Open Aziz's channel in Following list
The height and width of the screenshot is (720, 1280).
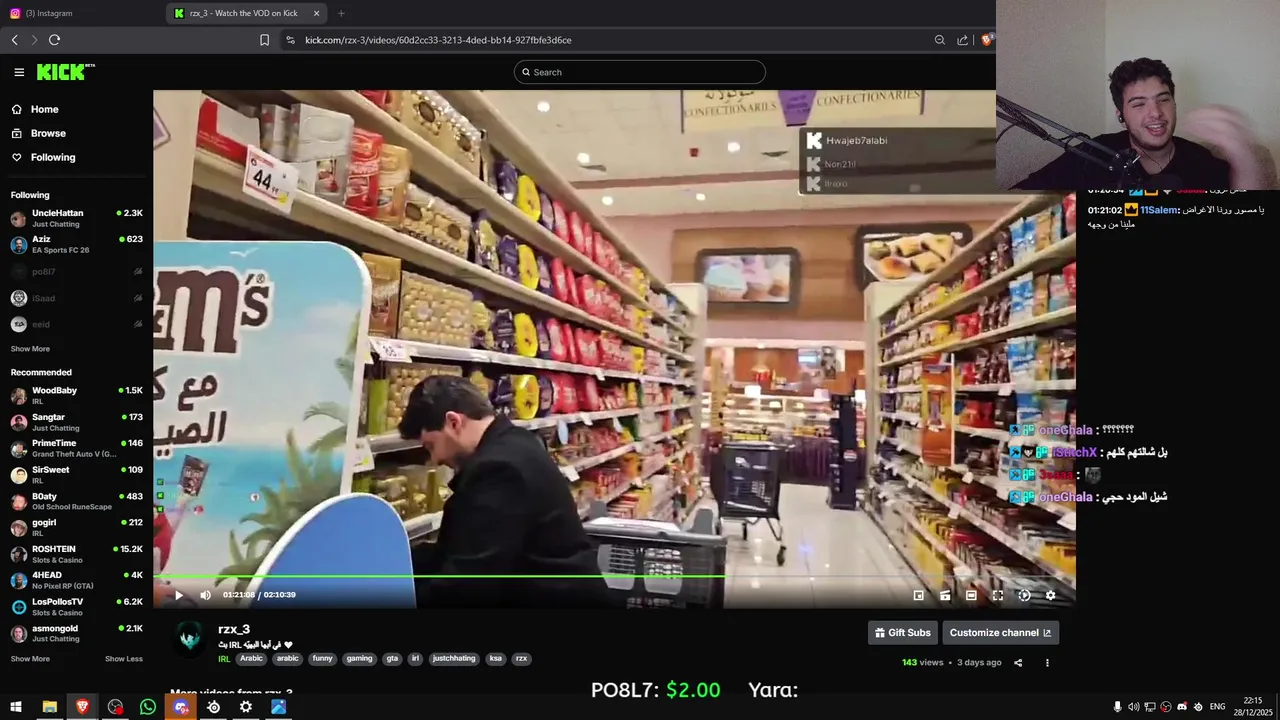77,245
